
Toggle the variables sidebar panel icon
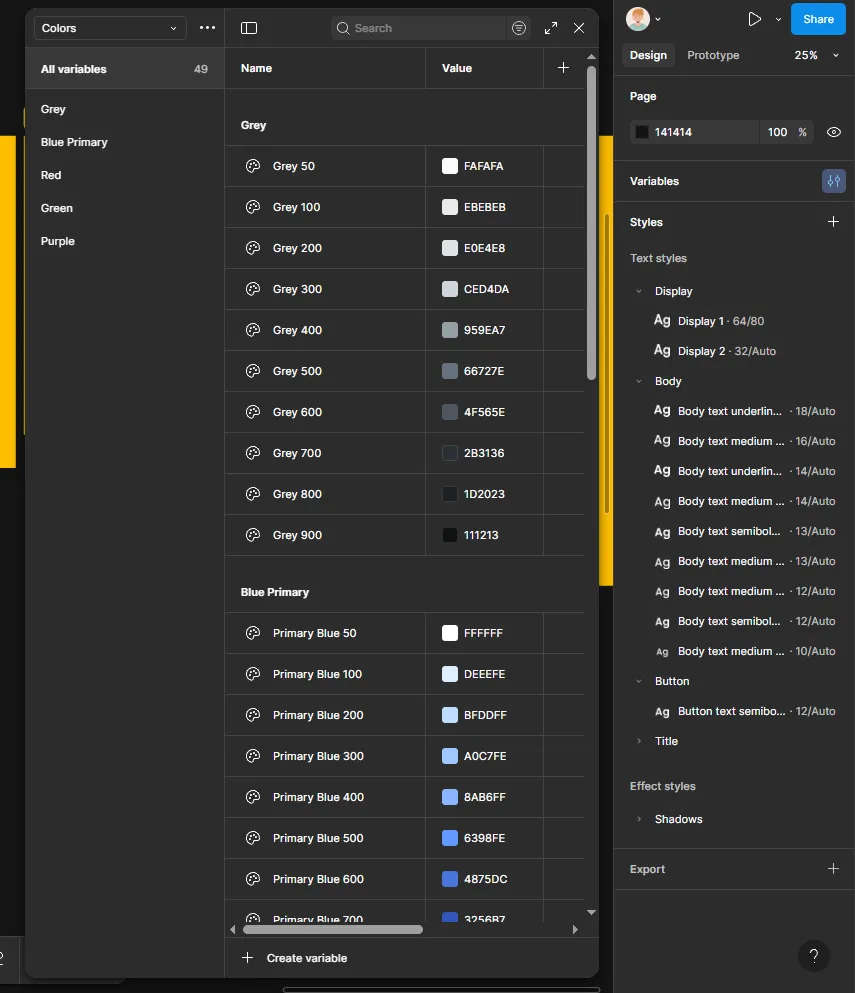(249, 28)
